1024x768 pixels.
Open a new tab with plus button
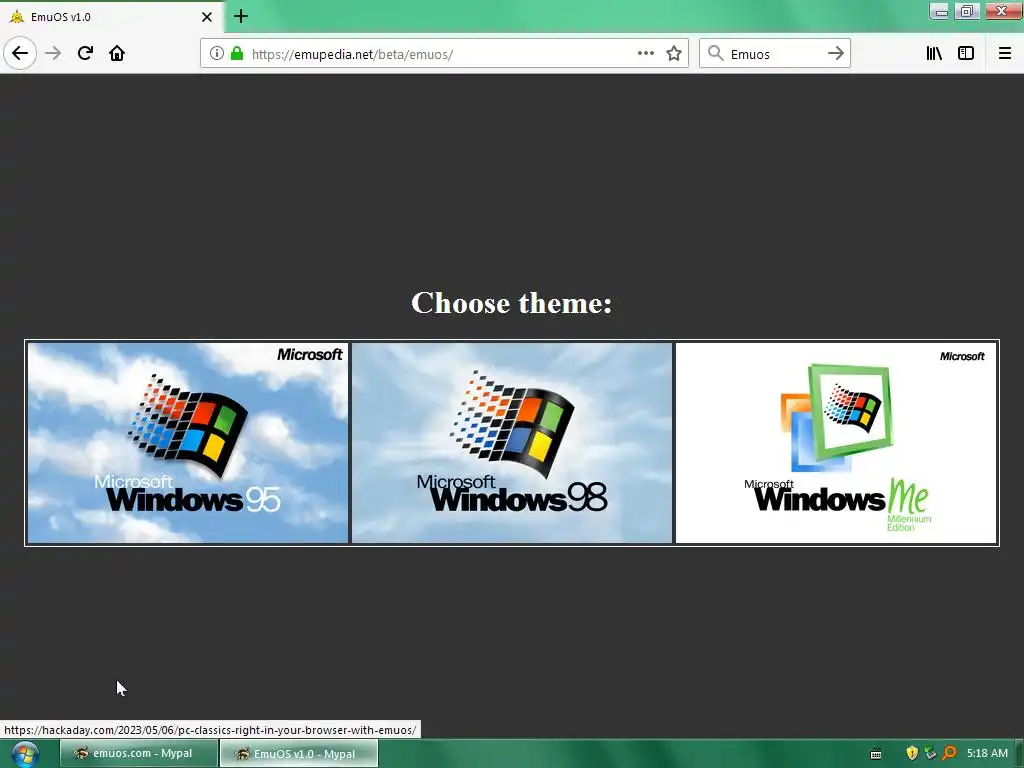click(x=241, y=16)
